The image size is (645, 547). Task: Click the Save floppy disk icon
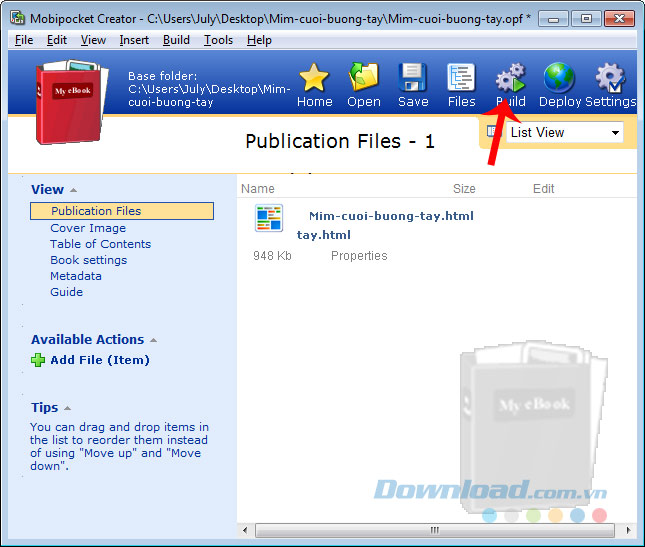point(413,77)
